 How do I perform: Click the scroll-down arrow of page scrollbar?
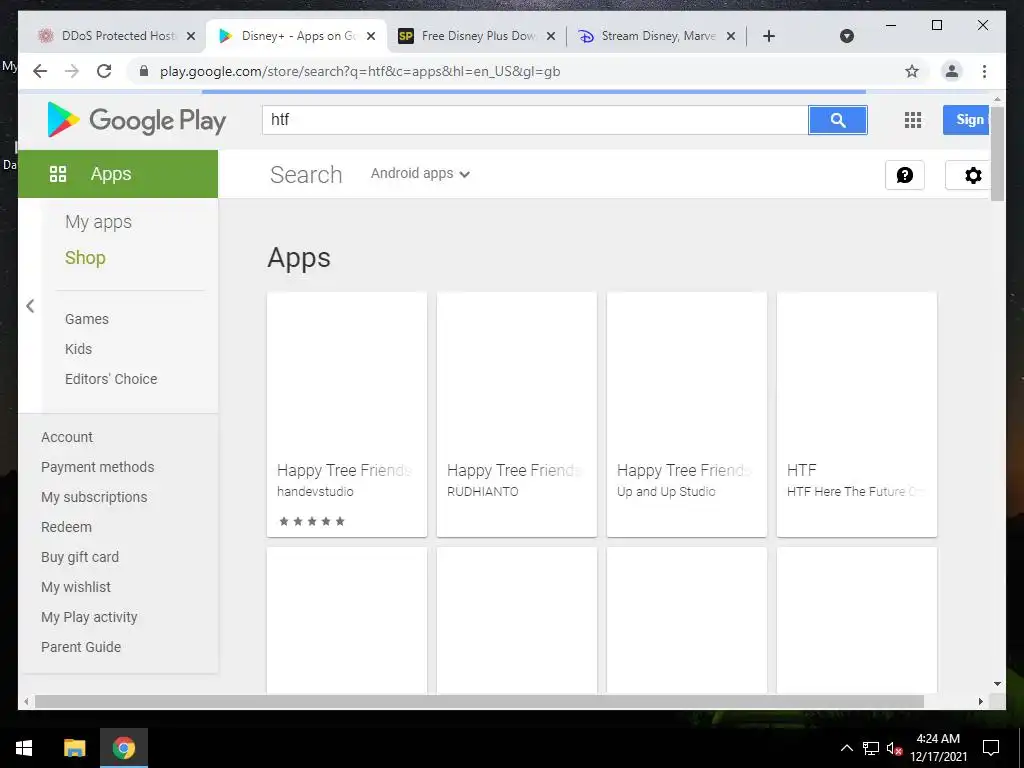pos(997,684)
